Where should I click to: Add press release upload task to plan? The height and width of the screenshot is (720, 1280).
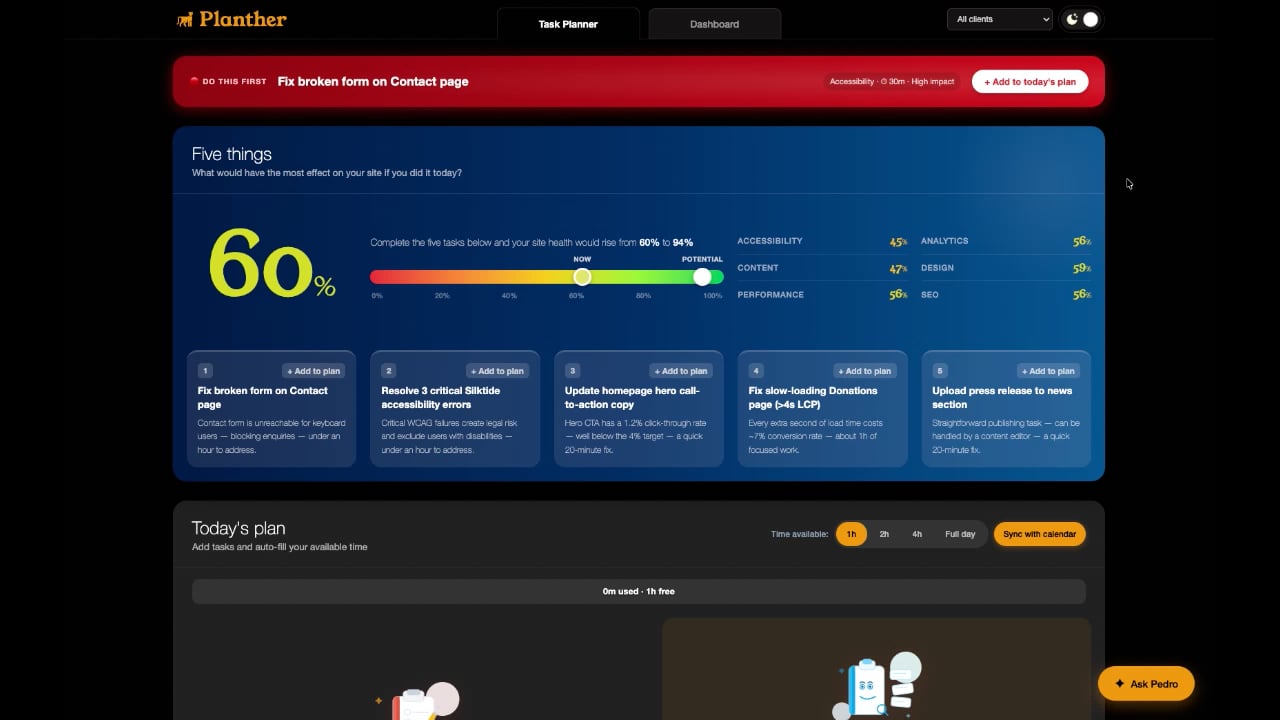(1047, 371)
